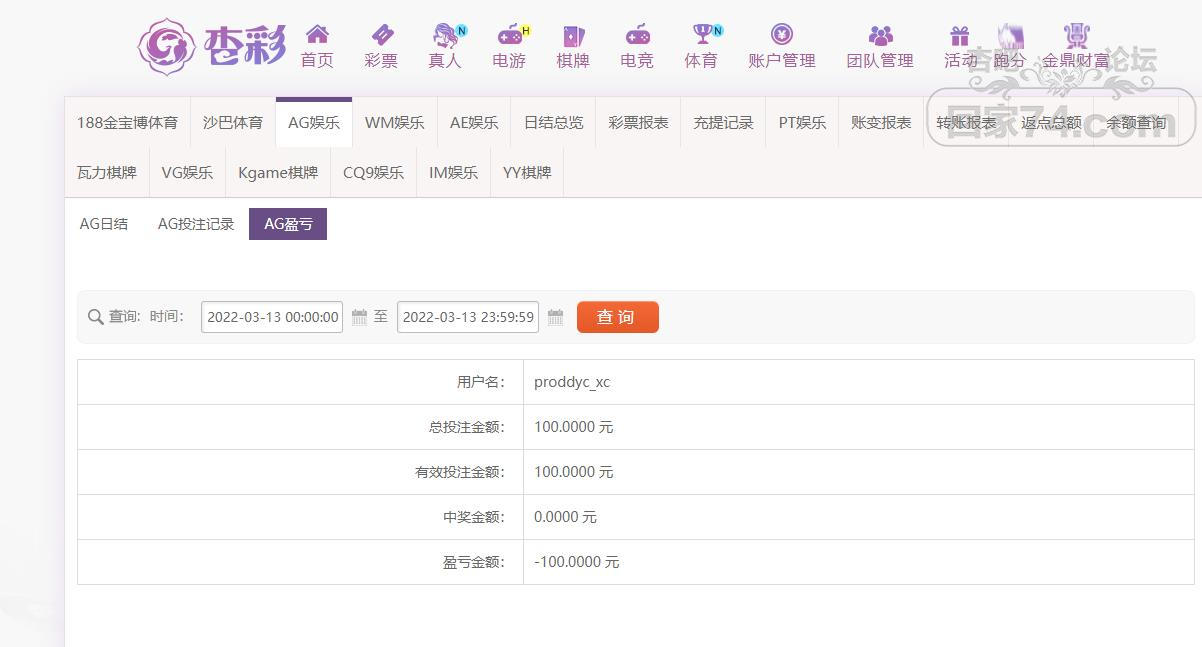Screen dimensions: 1202x647
Task: Click the 团队管理 team icon
Action: tap(880, 36)
